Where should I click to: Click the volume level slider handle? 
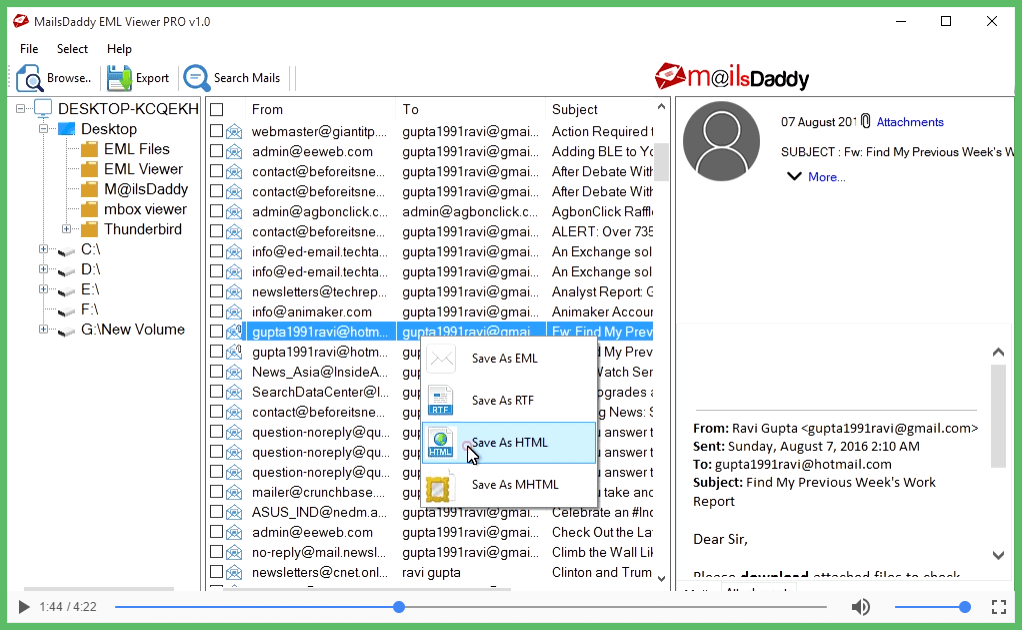click(965, 607)
